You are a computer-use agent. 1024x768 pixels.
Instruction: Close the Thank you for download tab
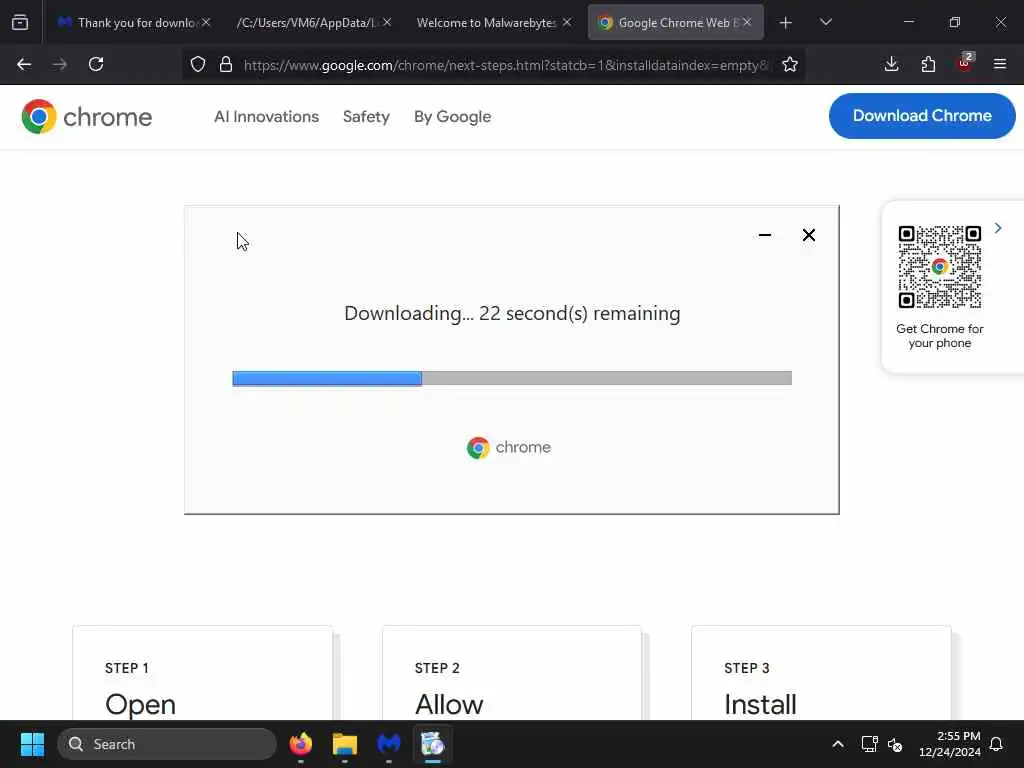(206, 22)
